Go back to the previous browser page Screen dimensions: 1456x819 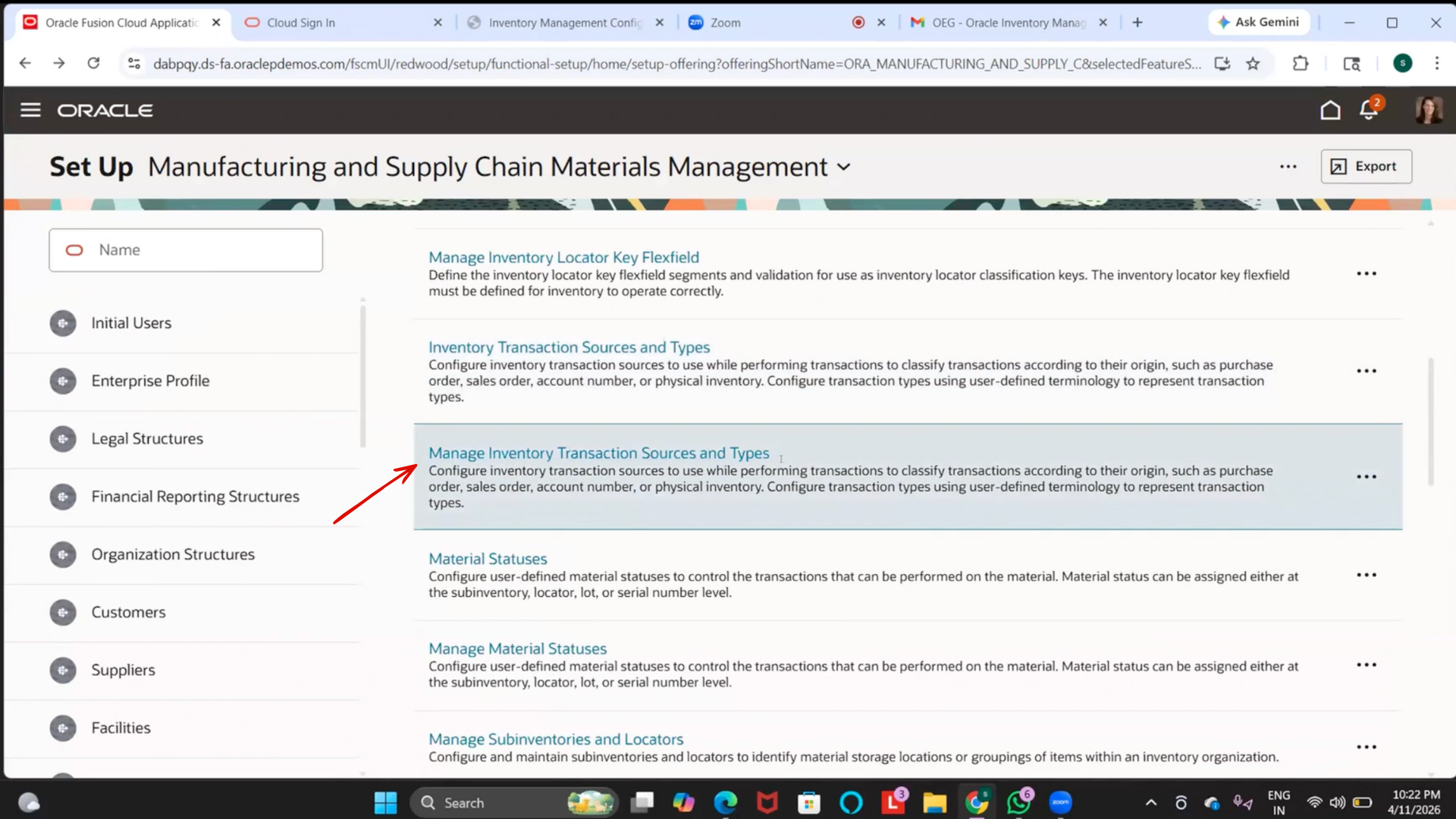25,63
